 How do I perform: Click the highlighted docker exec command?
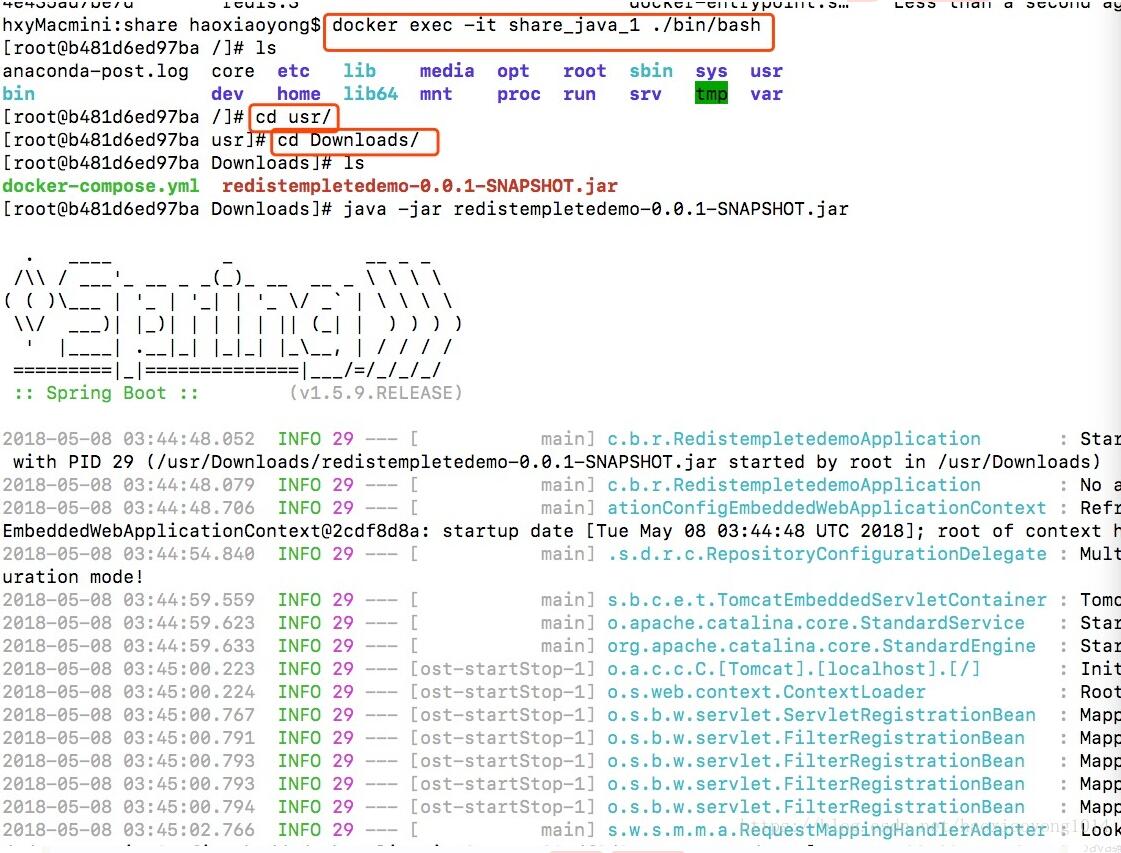point(548,25)
